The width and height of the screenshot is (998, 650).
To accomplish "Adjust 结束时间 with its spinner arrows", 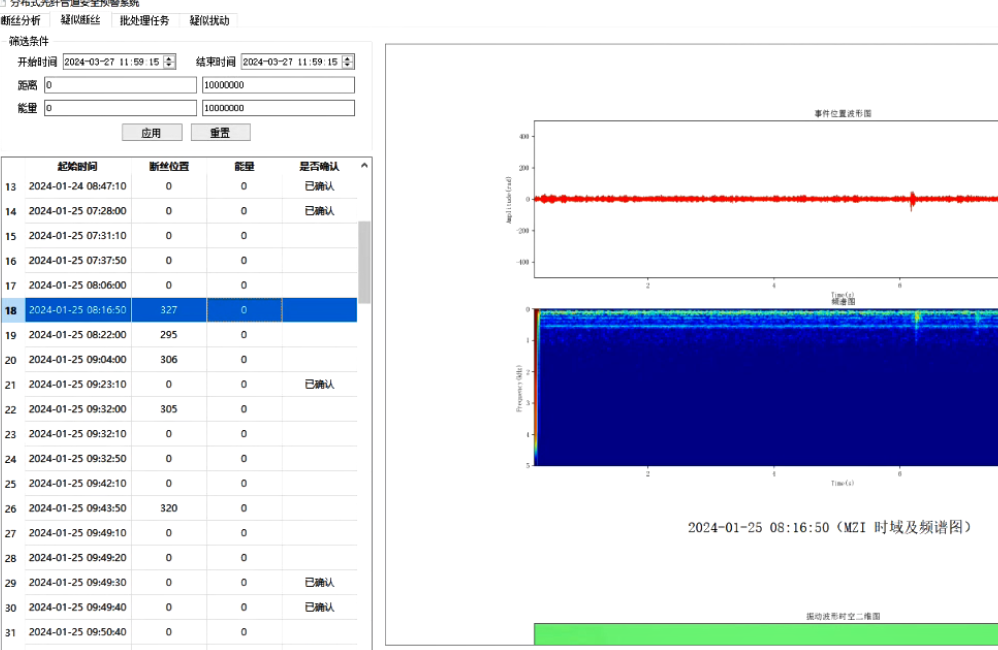I will pyautogui.click(x=348, y=62).
